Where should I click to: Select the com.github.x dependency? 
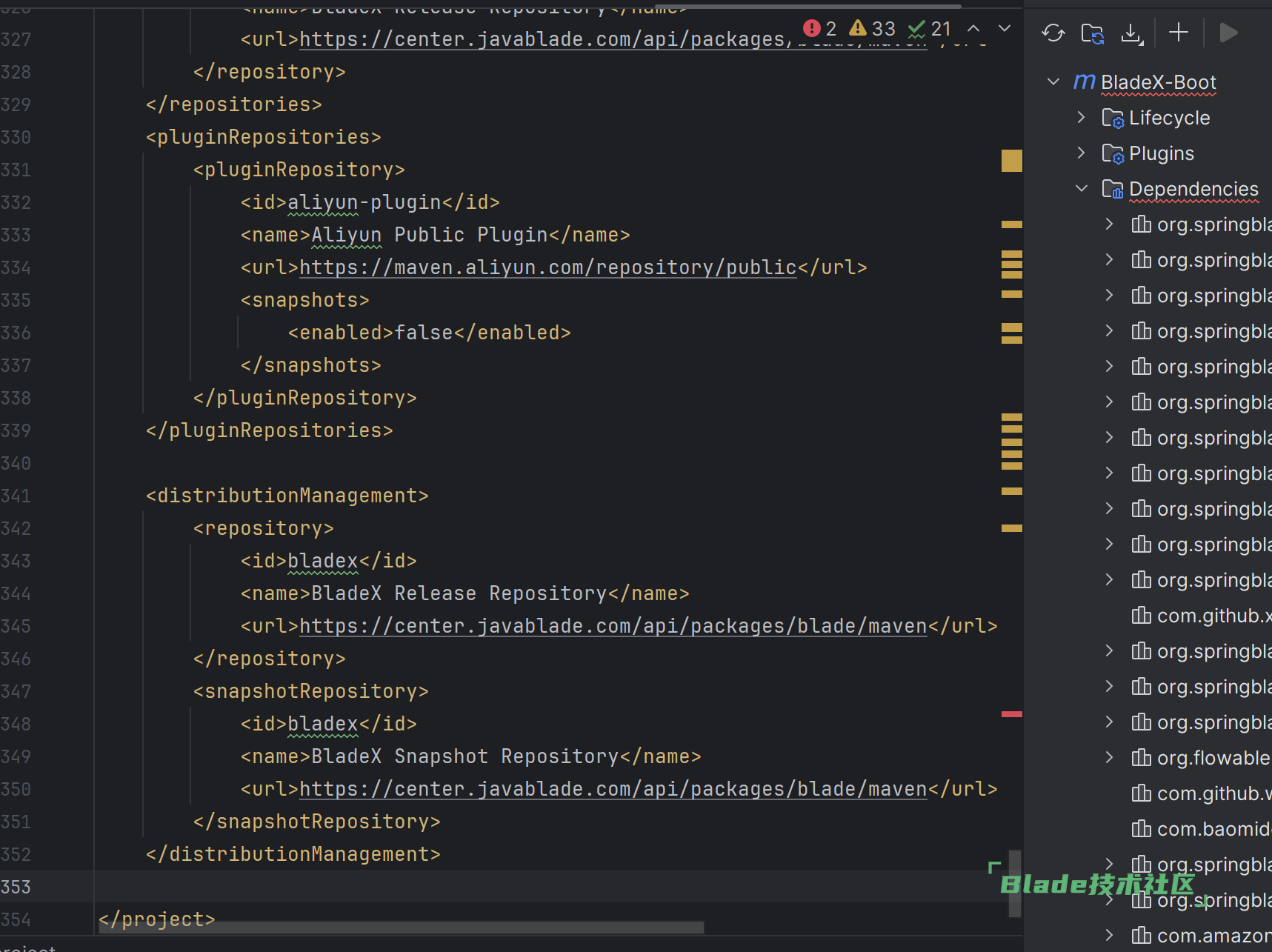click(1214, 616)
